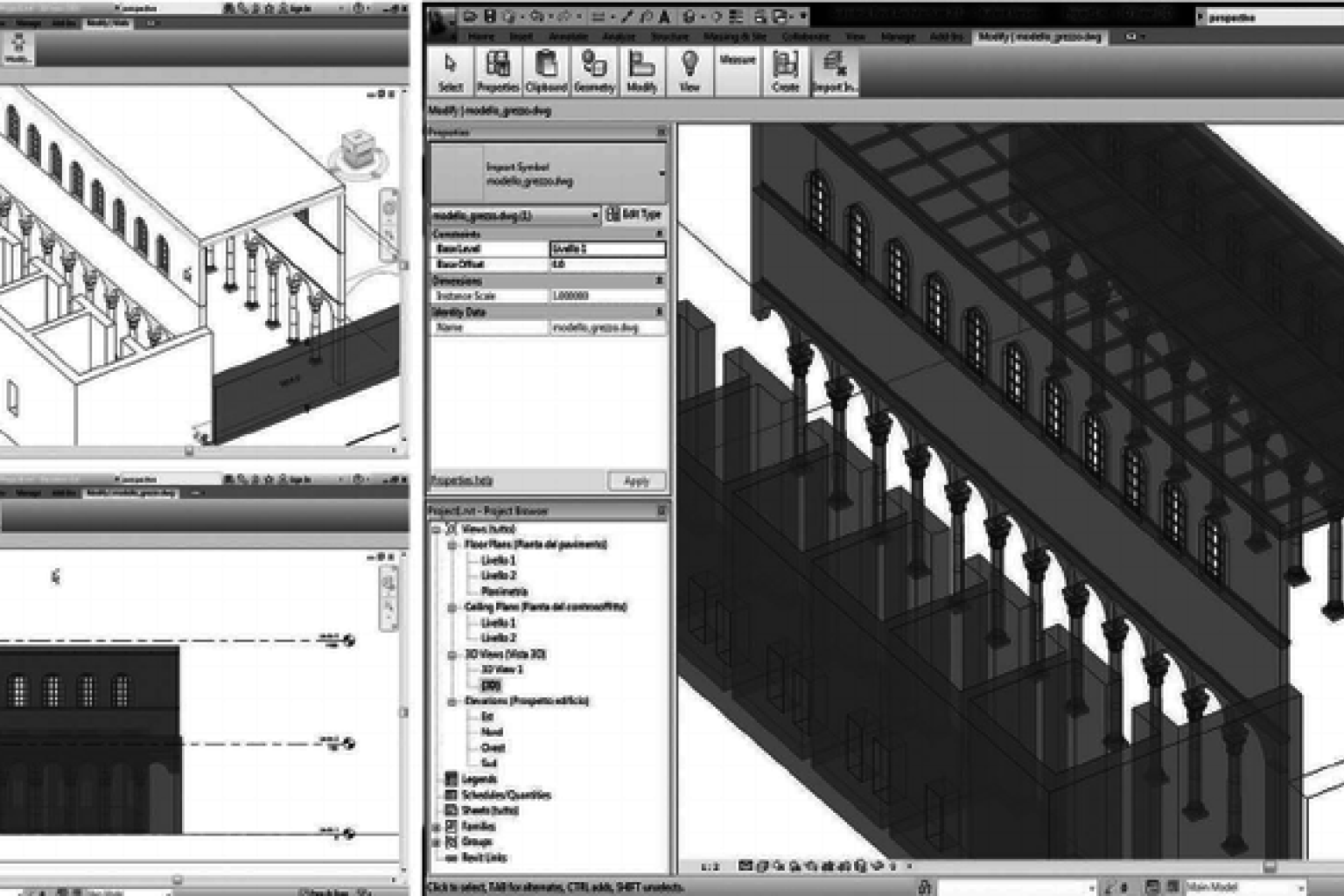The height and width of the screenshot is (896, 1344).
Task: Collapse the Dimensions section in Properties
Action: tap(660, 281)
